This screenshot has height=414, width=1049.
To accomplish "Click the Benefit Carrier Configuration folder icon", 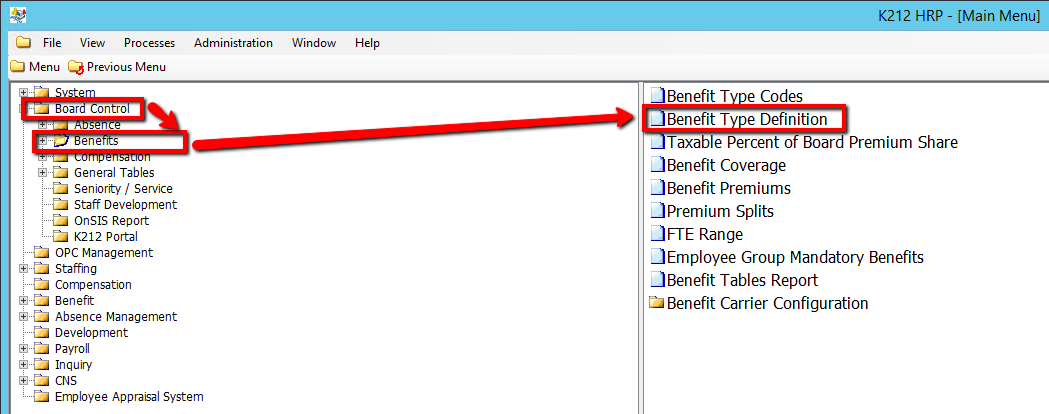I will click(x=657, y=303).
